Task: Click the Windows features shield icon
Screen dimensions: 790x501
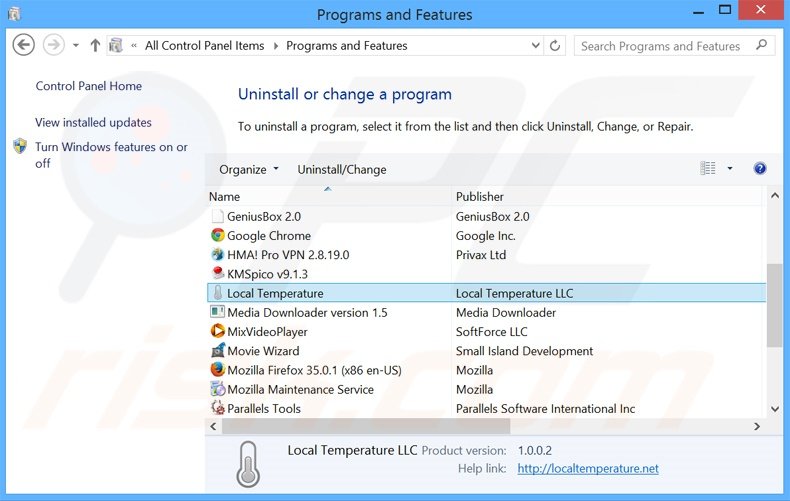Action: coord(20,147)
